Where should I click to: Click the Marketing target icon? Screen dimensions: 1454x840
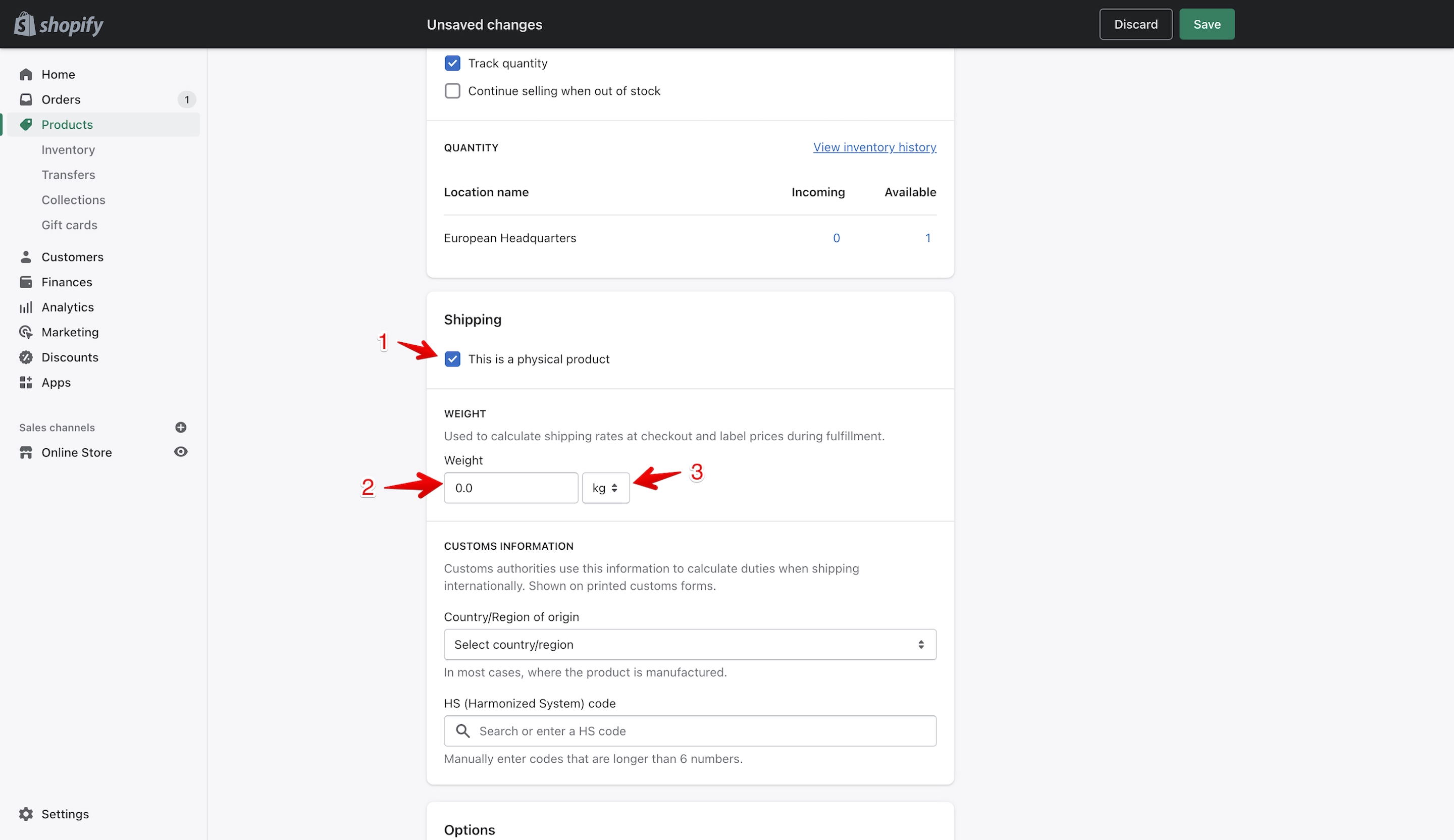tap(26, 332)
